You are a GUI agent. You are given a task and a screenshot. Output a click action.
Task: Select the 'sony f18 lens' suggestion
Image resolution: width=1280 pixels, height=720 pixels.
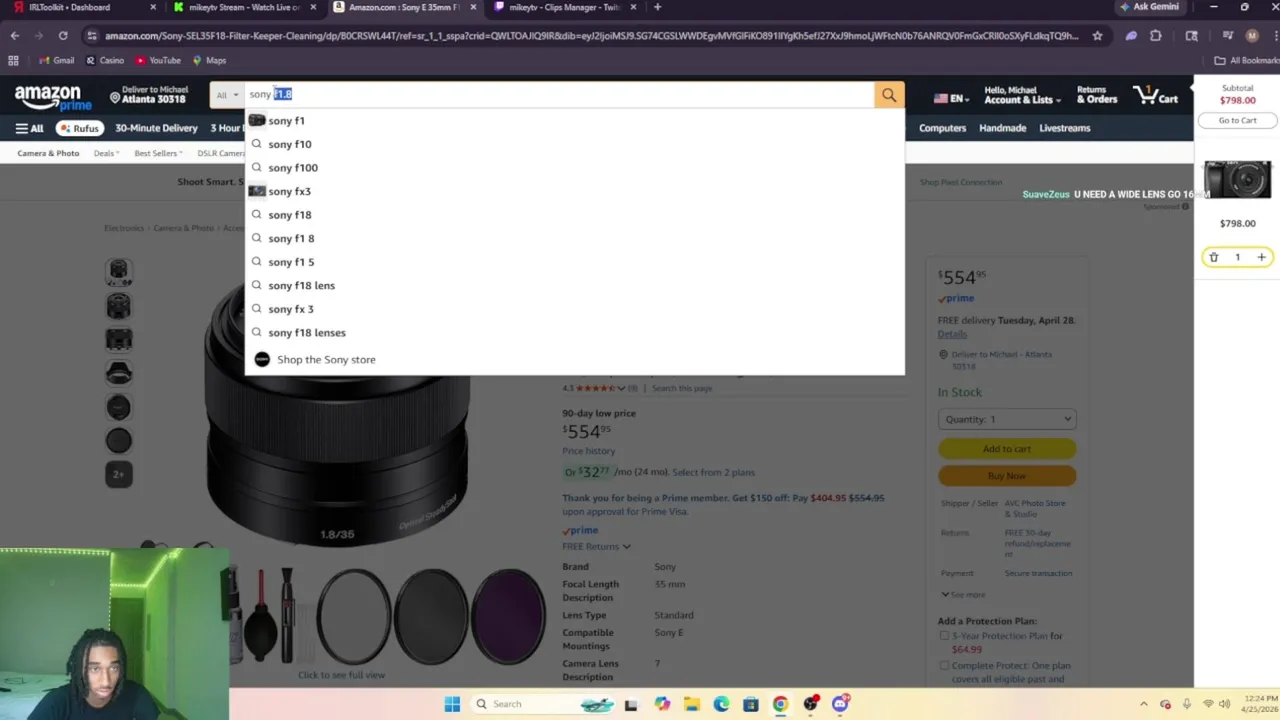pos(574,285)
